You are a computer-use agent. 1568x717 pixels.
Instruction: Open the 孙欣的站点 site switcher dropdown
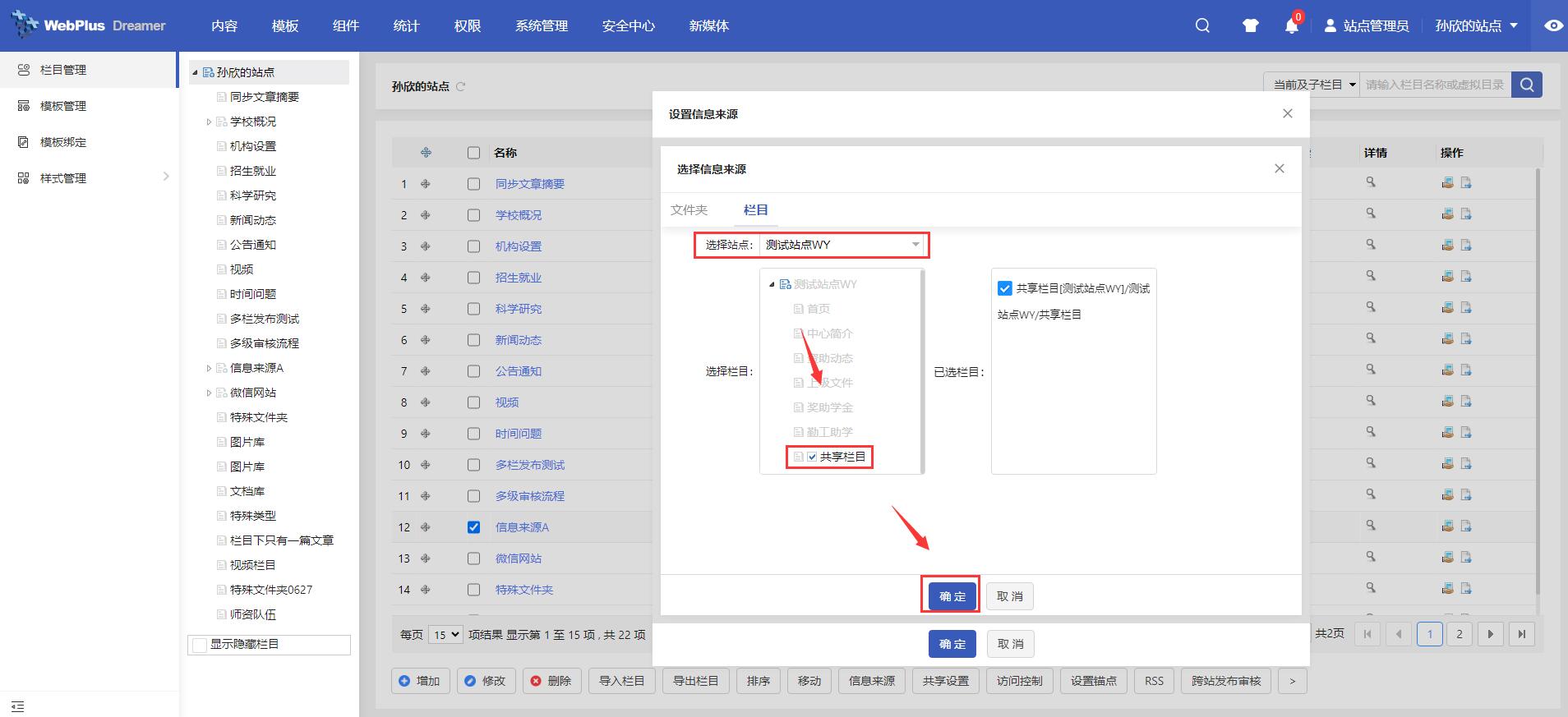coord(1476,25)
